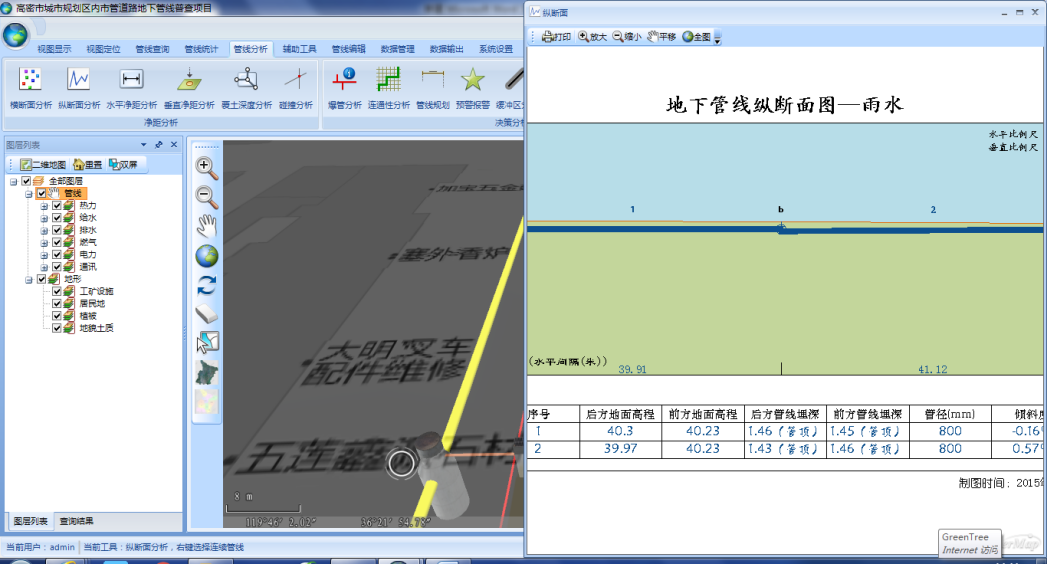Show full profile with 全图
The width and height of the screenshot is (1047, 564).
pyautogui.click(x=696, y=37)
